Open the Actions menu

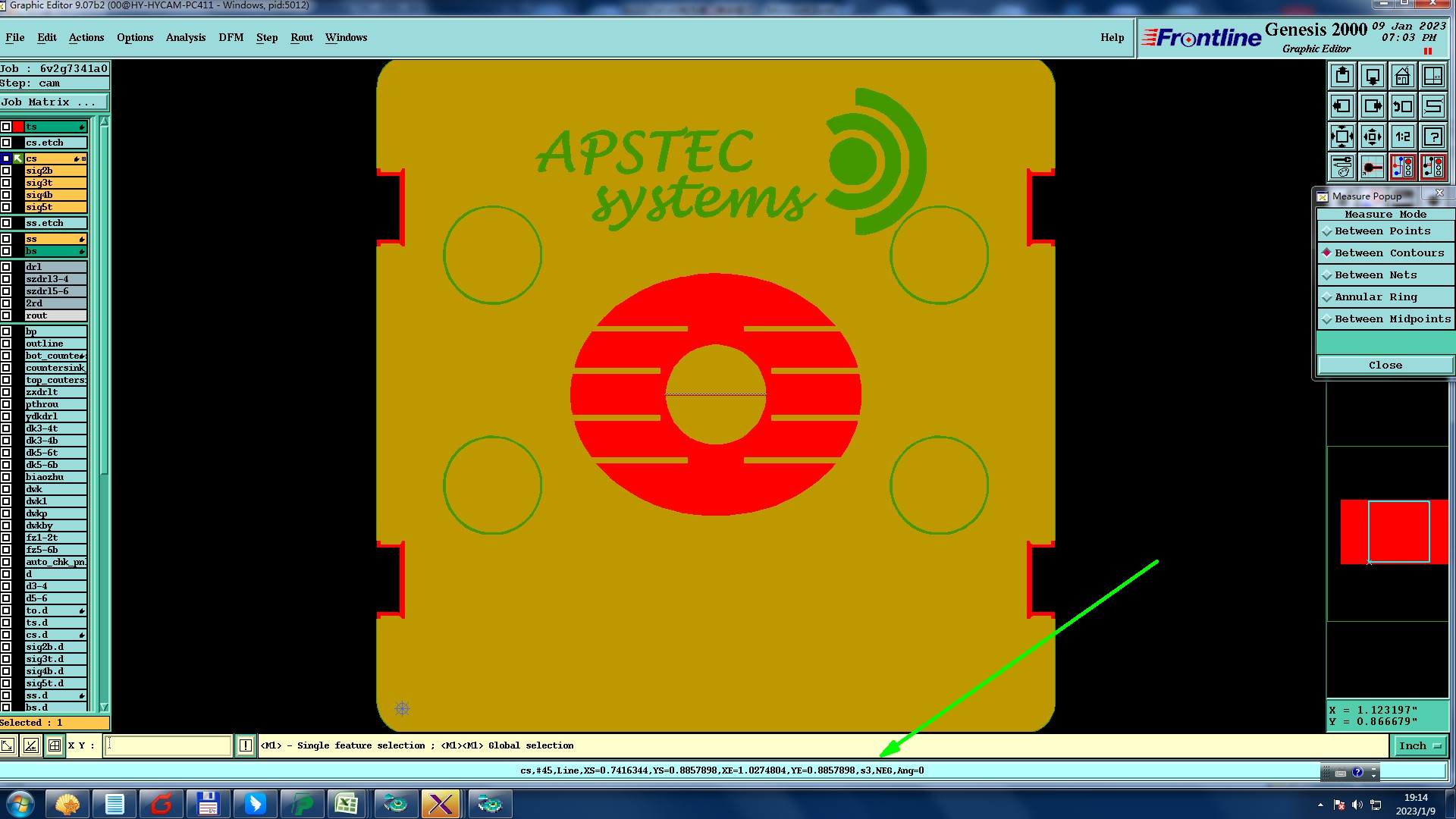pyautogui.click(x=86, y=37)
